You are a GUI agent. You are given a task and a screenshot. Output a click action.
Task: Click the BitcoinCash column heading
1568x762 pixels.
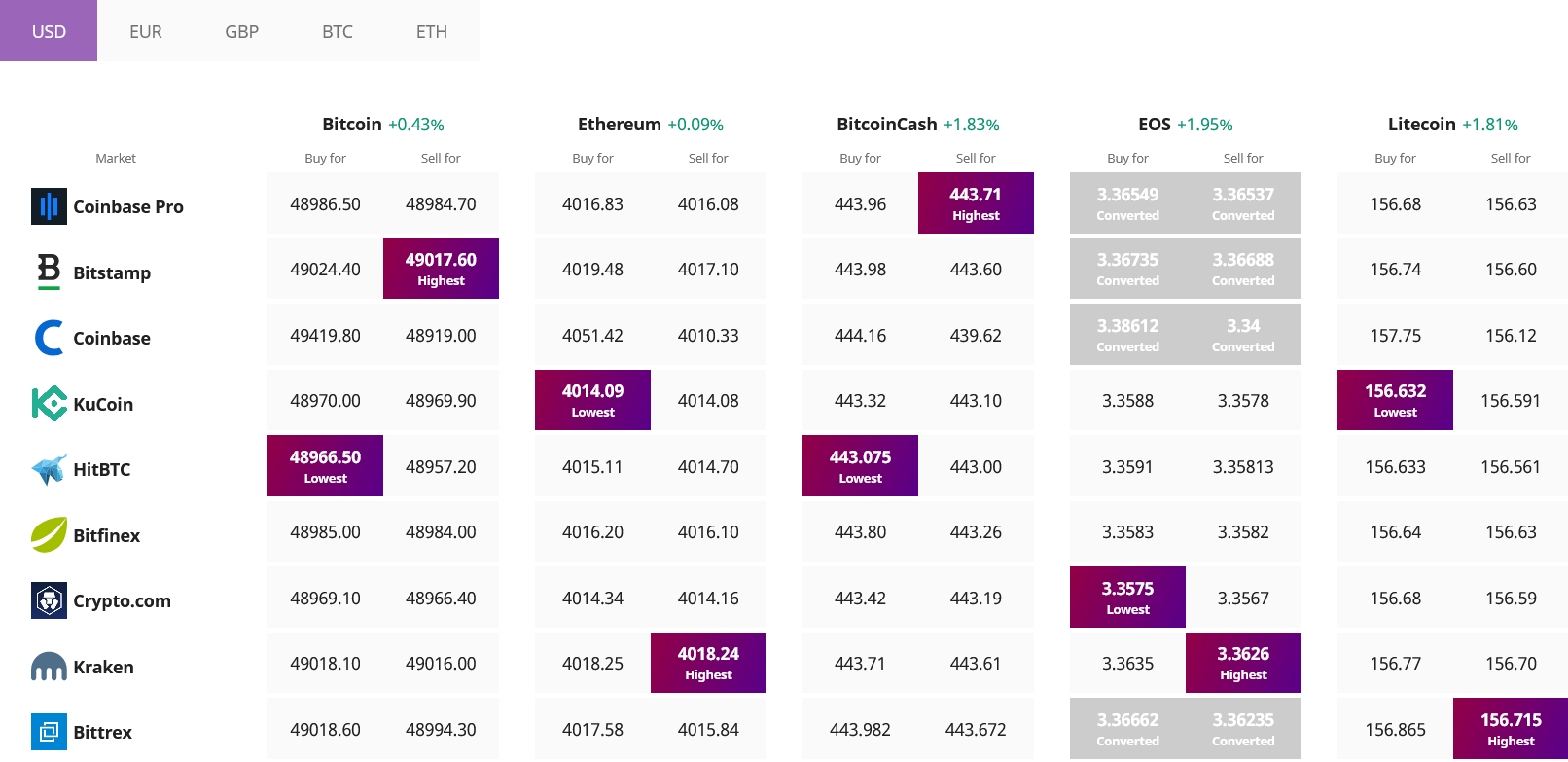pyautogui.click(x=887, y=124)
